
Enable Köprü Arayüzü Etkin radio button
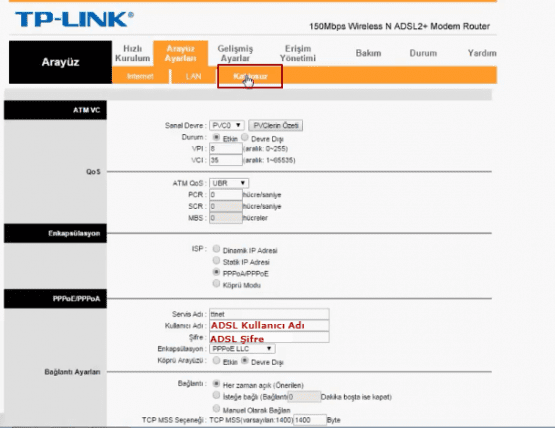(x=216, y=360)
